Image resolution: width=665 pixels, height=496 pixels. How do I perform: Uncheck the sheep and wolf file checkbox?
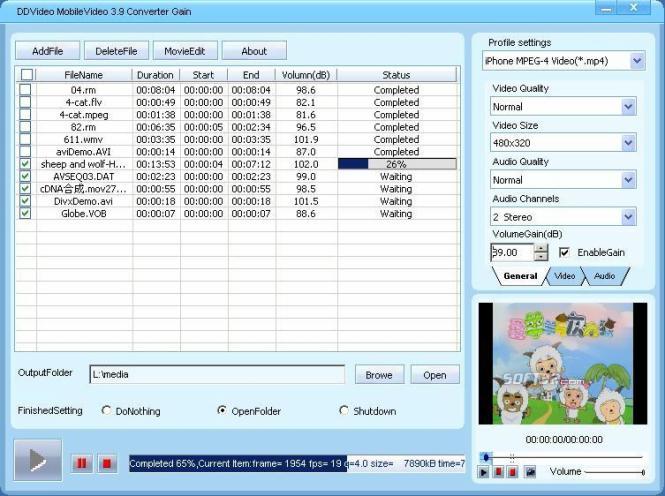pyautogui.click(x=25, y=164)
